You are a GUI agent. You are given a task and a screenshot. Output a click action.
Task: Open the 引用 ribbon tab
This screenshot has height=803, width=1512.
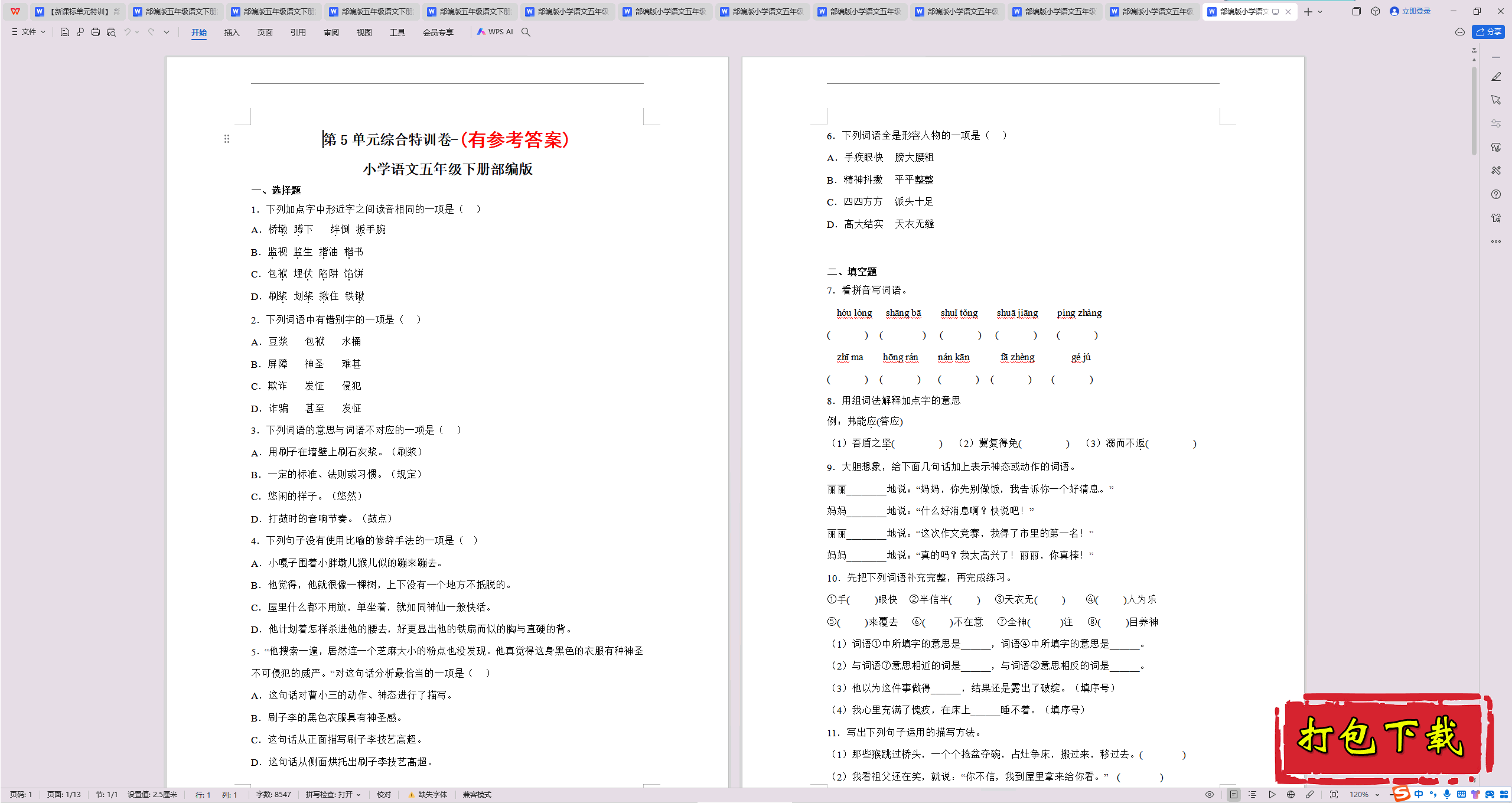298,32
